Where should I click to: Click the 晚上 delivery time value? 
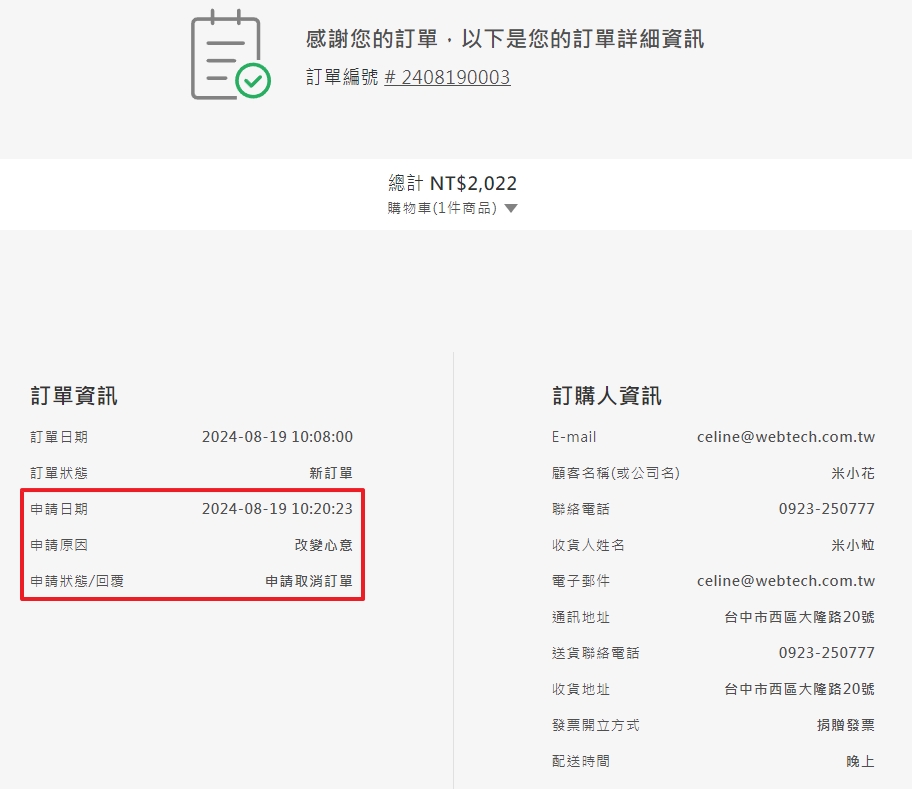tap(860, 761)
